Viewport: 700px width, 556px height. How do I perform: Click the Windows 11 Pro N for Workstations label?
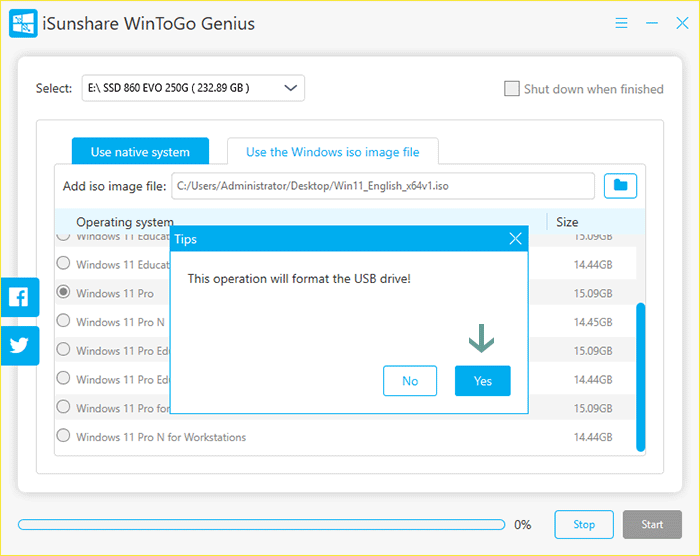(161, 437)
